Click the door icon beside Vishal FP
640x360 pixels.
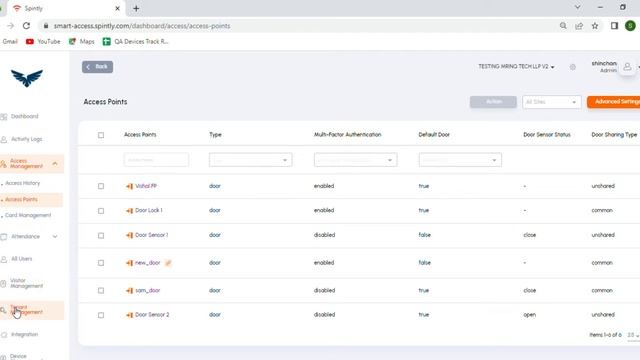129,187
